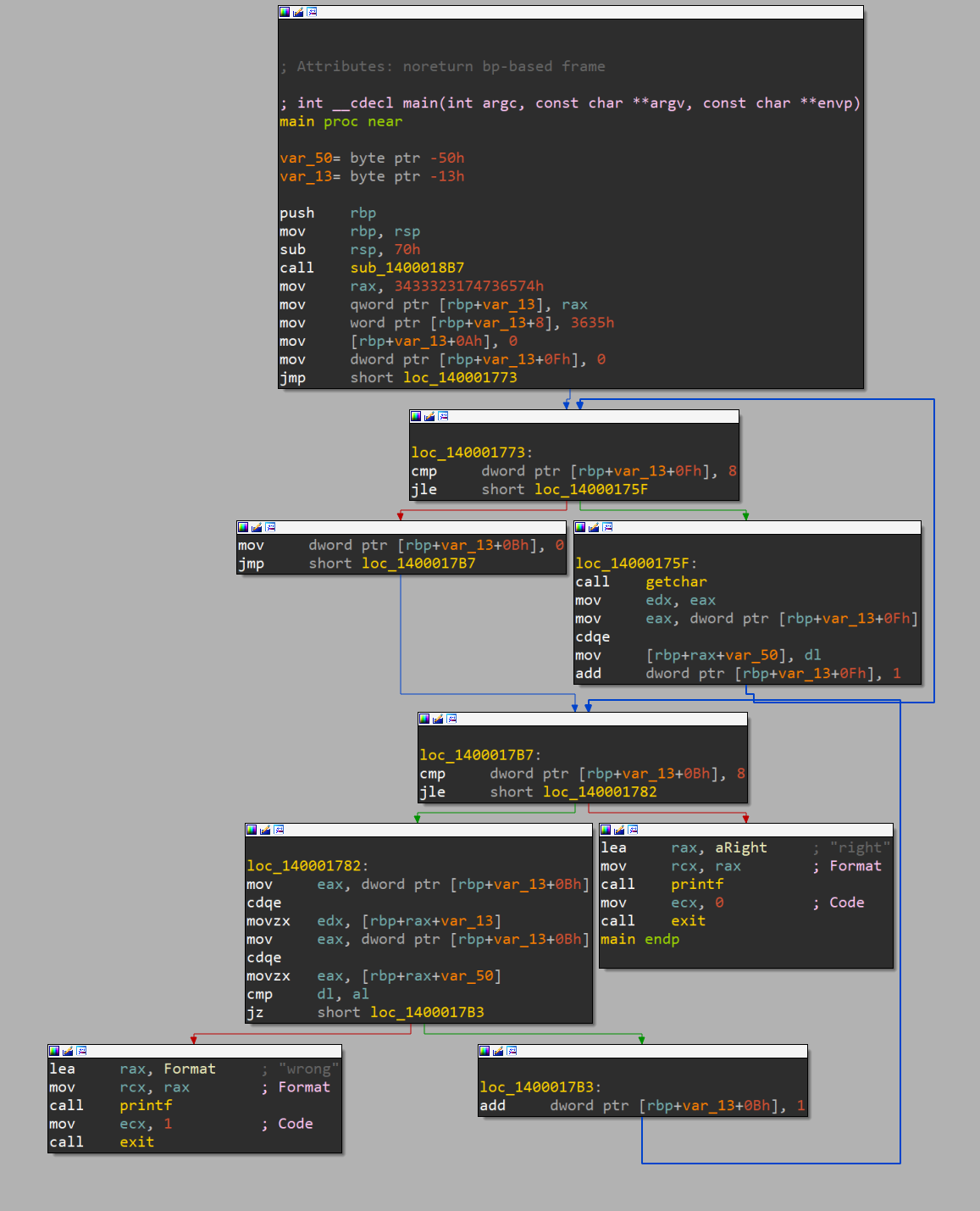Click the edit icon on the loc_140001773 node

pyautogui.click(x=429, y=416)
